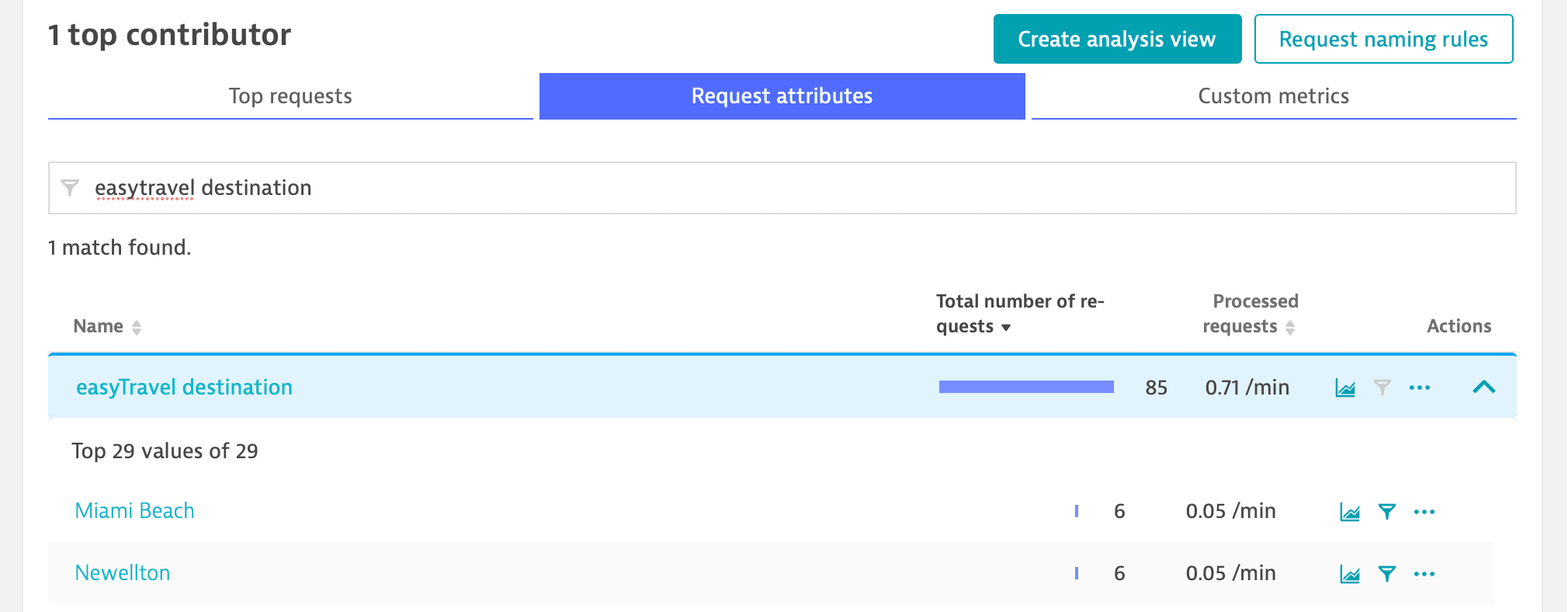The width and height of the screenshot is (1568, 612).
Task: Open more actions for easyTravel destination
Action: click(x=1419, y=388)
